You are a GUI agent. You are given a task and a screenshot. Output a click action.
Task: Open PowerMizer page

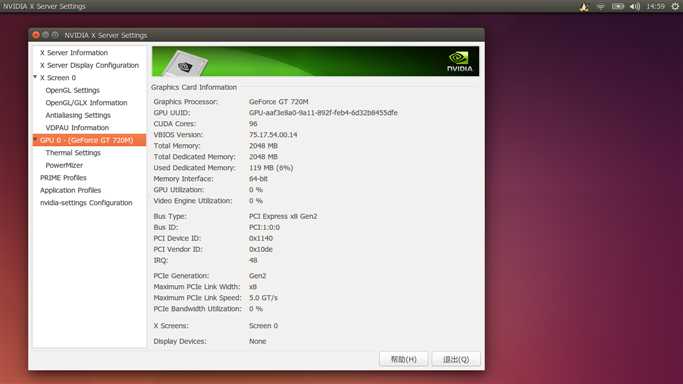pos(64,165)
